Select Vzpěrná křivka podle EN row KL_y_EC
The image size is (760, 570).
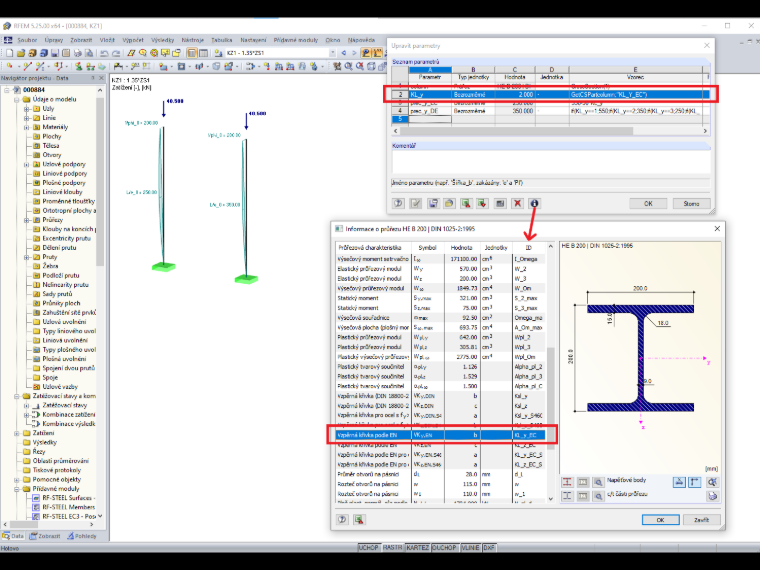[441, 435]
